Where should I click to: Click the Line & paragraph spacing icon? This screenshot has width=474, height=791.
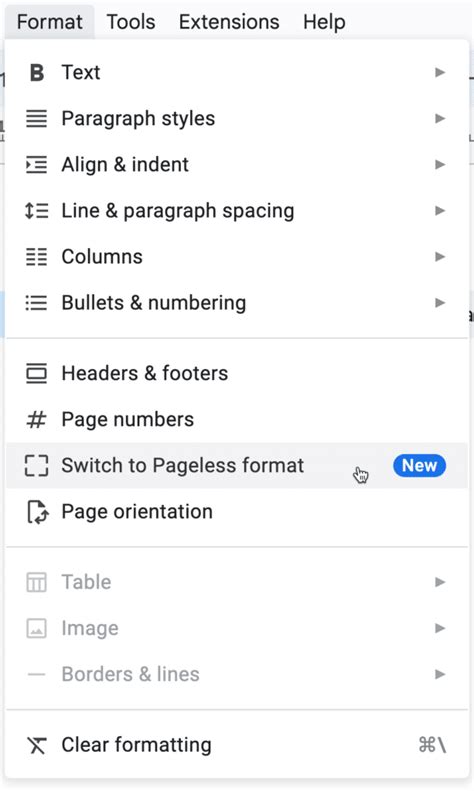pos(36,210)
